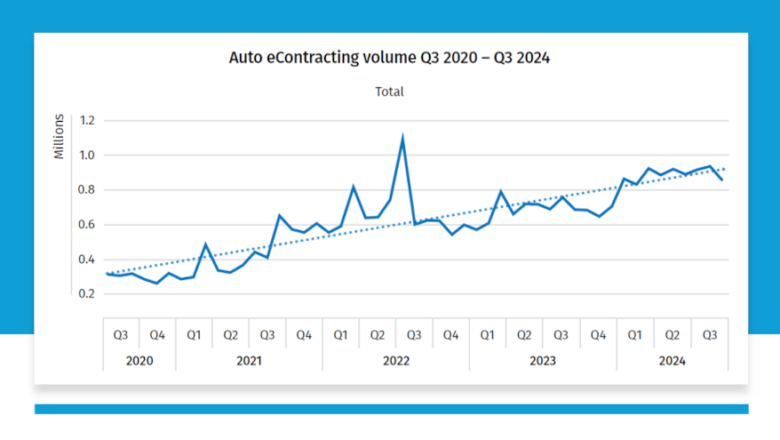Select the 0.6 y-axis value
The width and height of the screenshot is (780, 440).
tap(86, 224)
